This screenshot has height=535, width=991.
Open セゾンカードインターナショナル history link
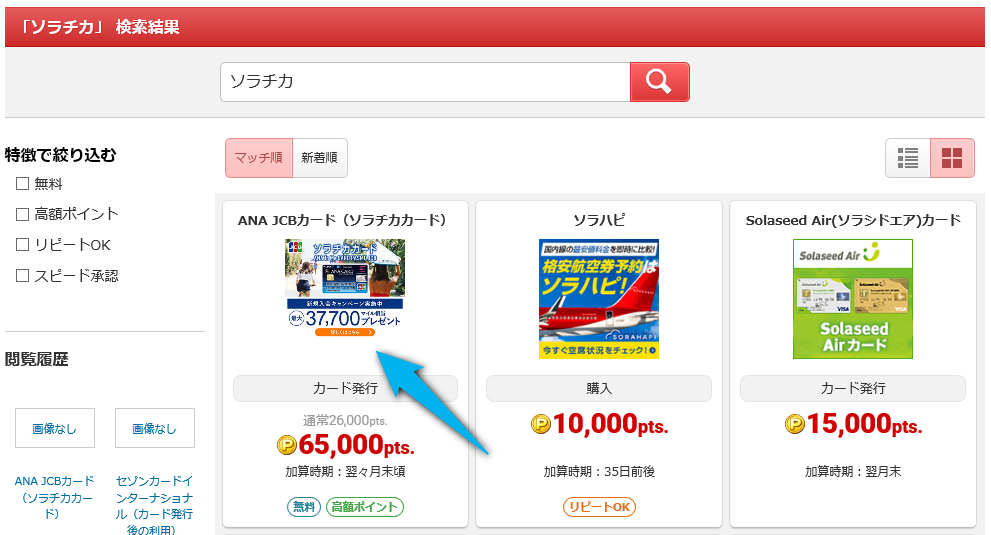(x=154, y=505)
